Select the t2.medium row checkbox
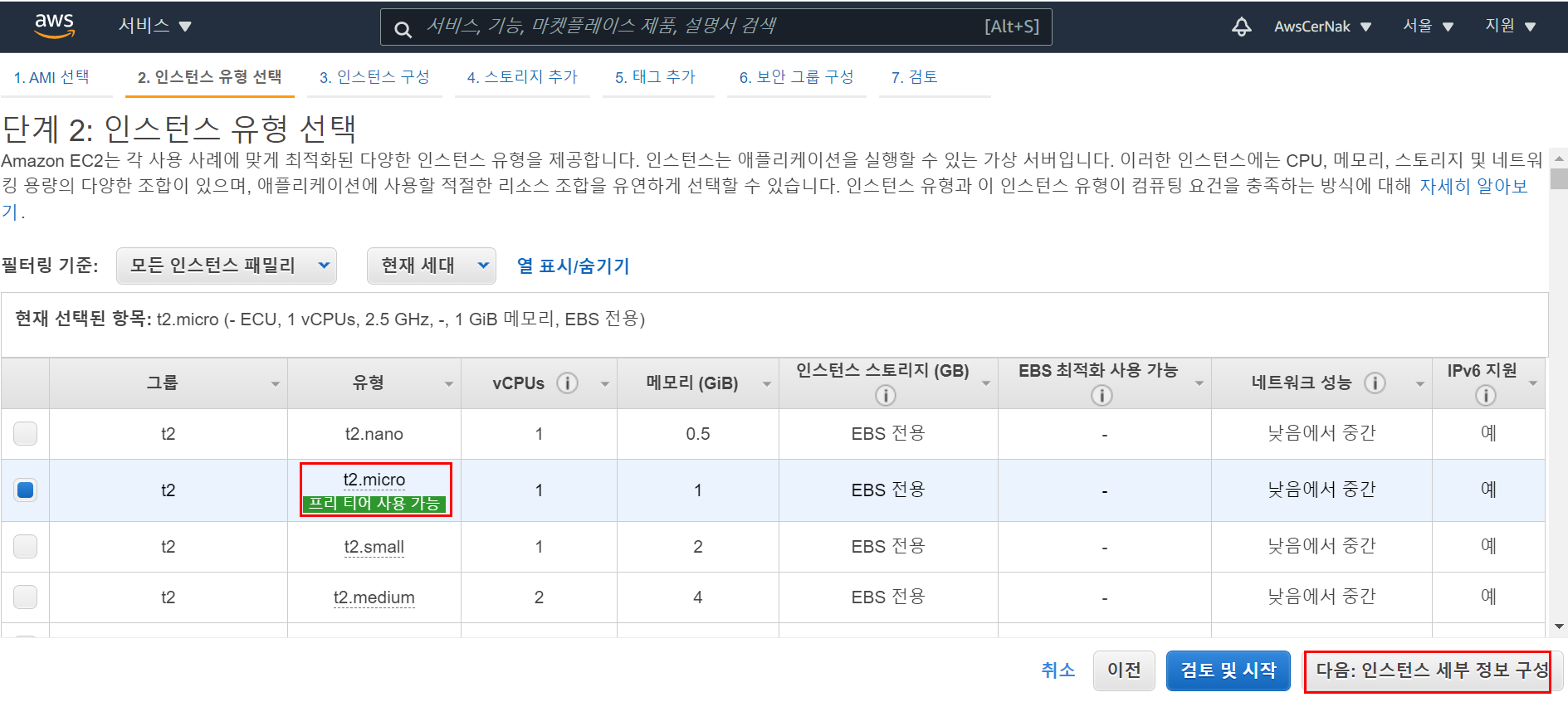The height and width of the screenshot is (702, 1568). (26, 597)
